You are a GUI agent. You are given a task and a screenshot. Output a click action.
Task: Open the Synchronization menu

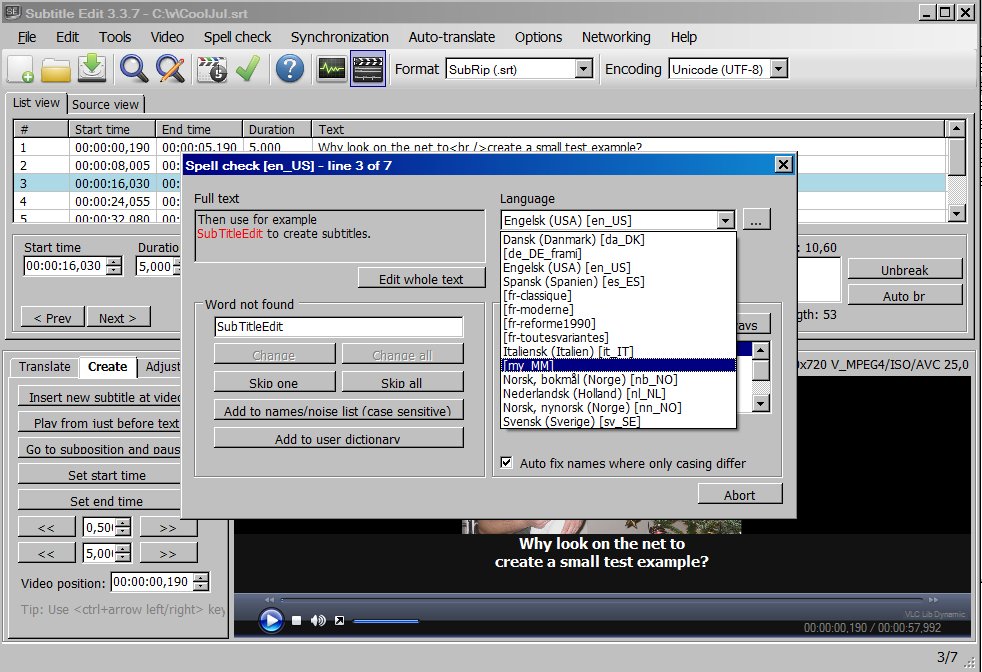[x=339, y=37]
